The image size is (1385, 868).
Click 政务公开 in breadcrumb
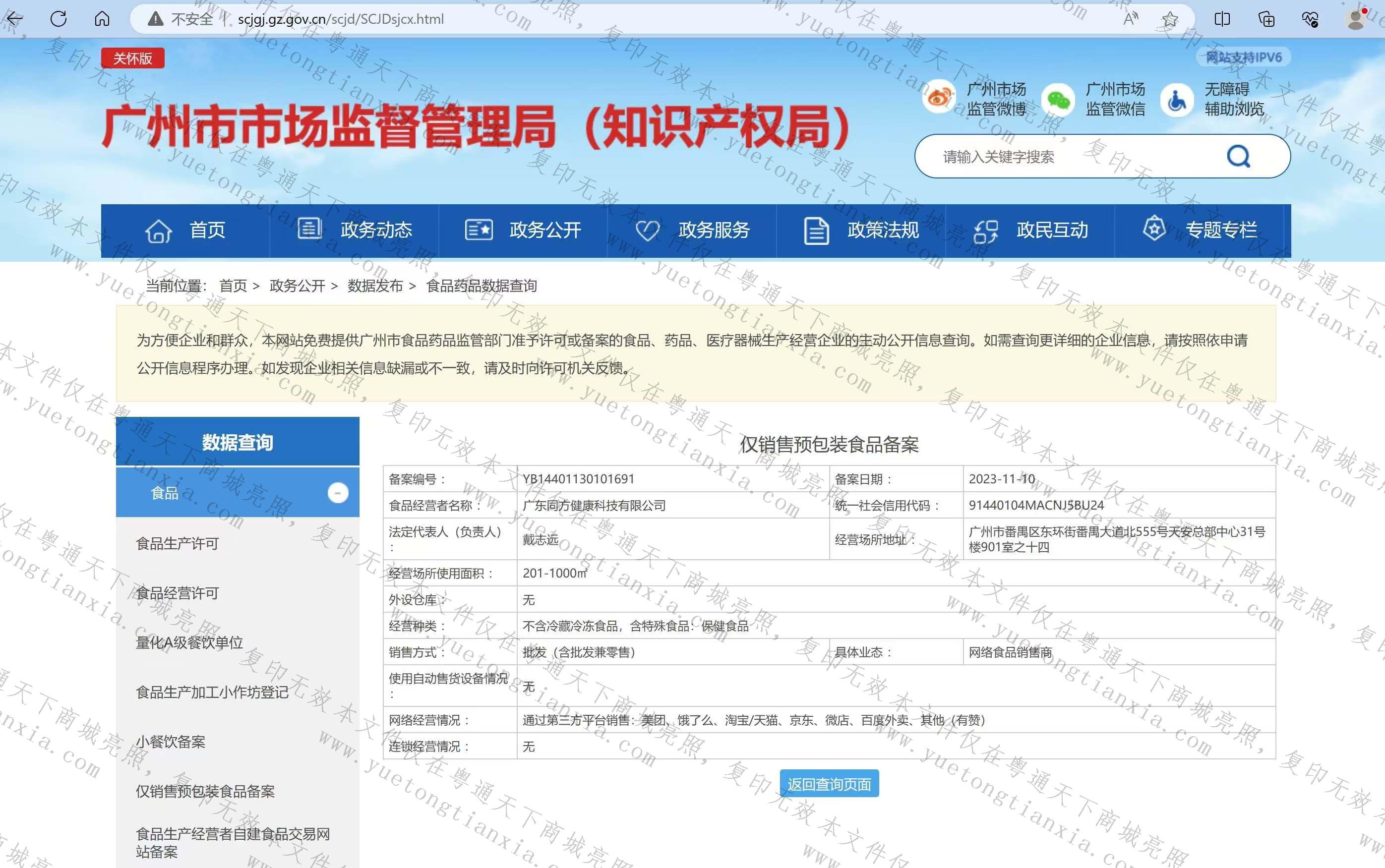pos(298,286)
